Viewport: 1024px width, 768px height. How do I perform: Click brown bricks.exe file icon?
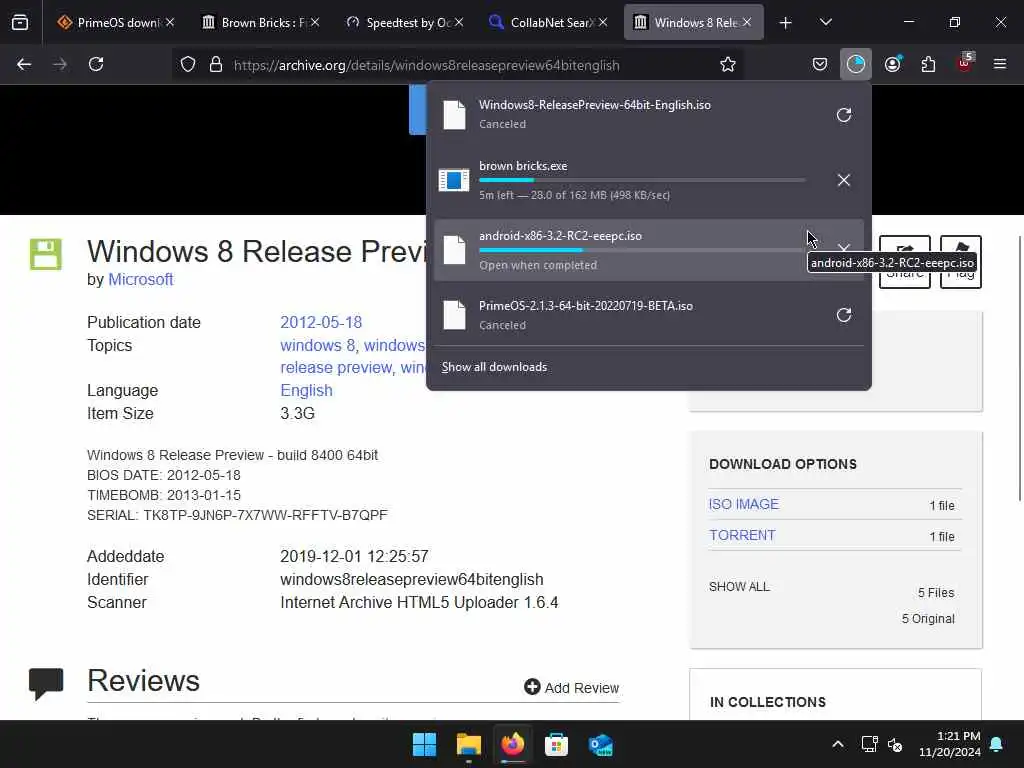coord(454,180)
